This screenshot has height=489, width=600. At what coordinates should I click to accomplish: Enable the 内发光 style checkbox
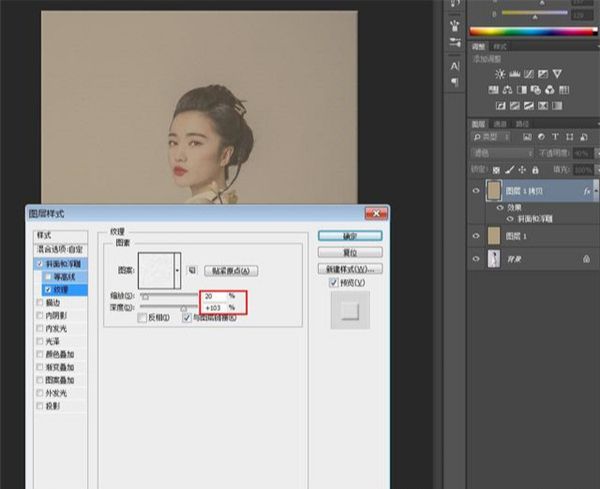39,328
